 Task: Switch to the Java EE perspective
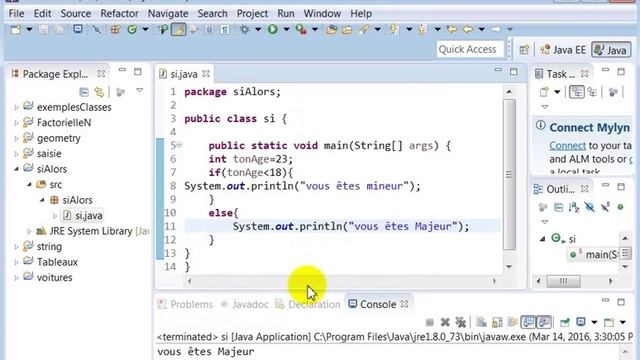[563, 50]
